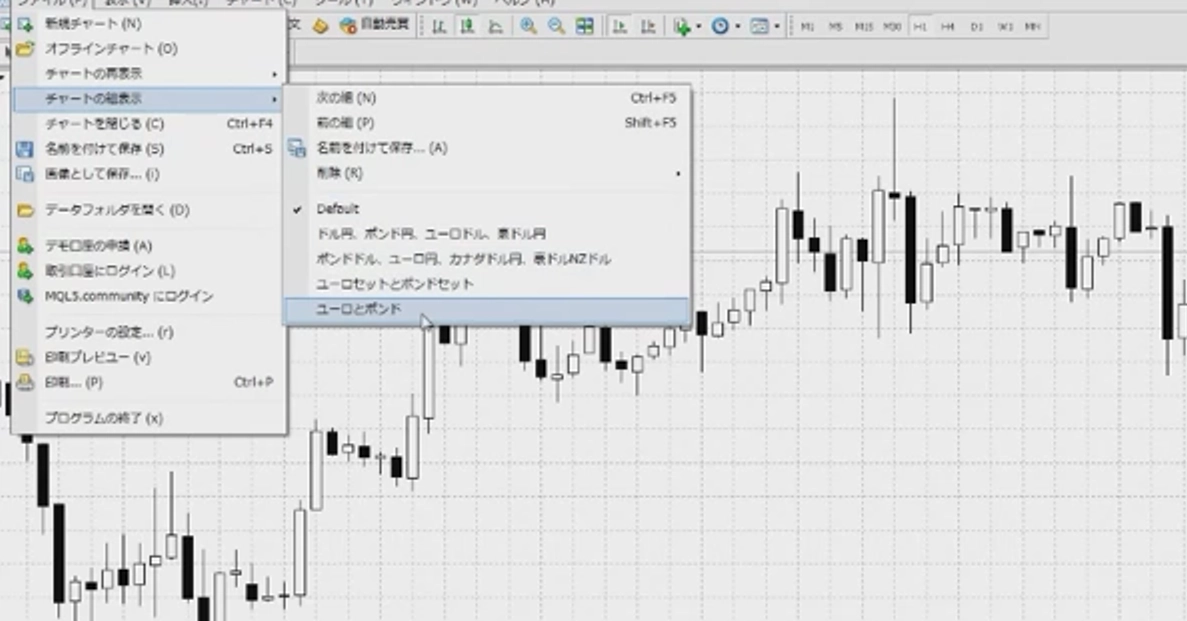Viewport: 1187px width, 621px height.
Task: Select the ユーロセットとポンドセット profile
Action: pyautogui.click(x=487, y=284)
